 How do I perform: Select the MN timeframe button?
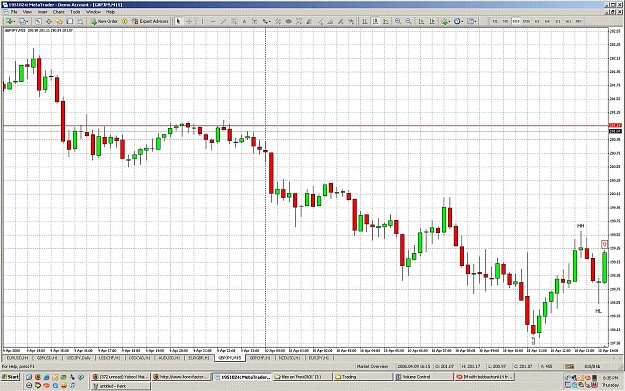point(579,22)
